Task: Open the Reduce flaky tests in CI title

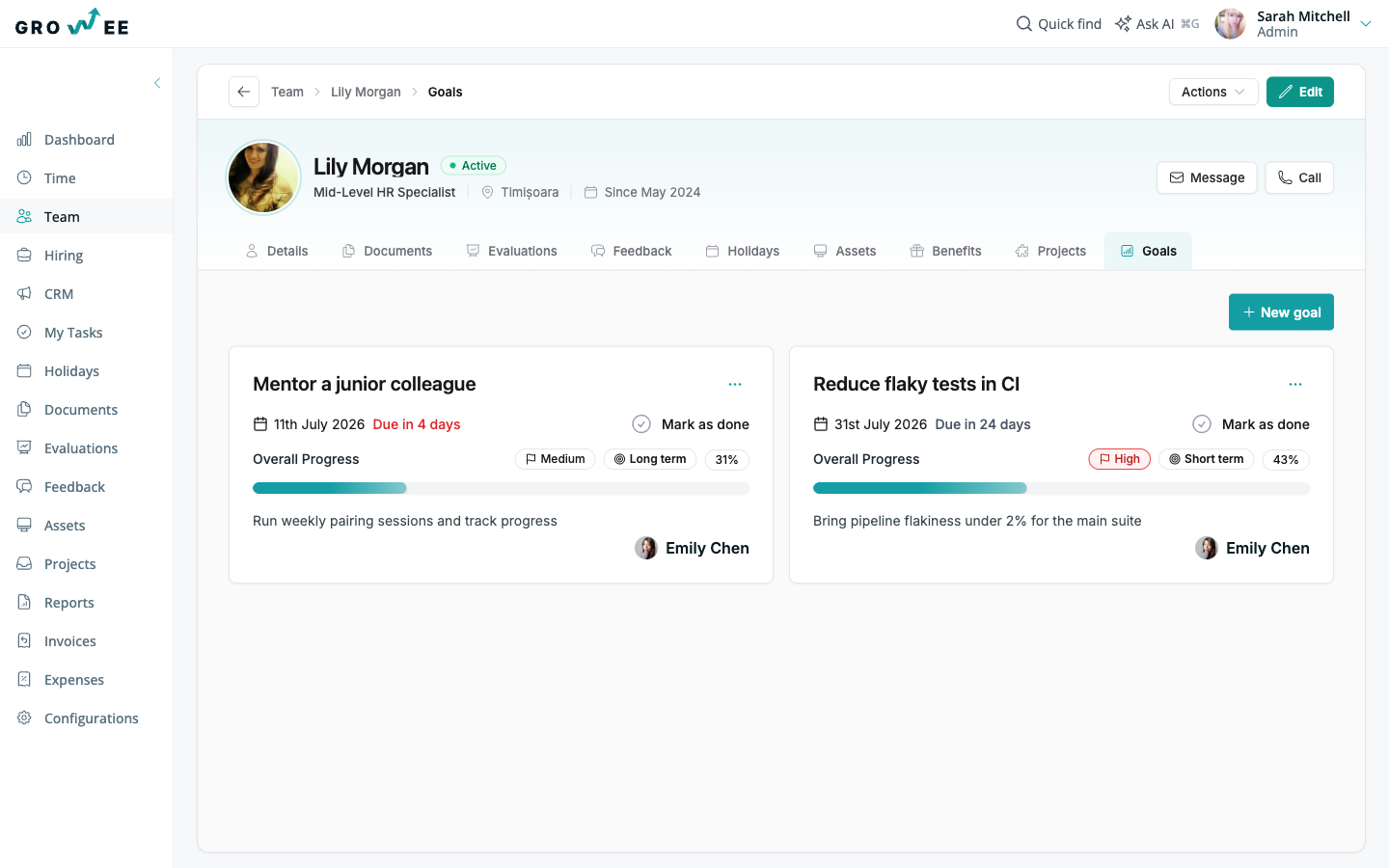Action: (x=916, y=384)
